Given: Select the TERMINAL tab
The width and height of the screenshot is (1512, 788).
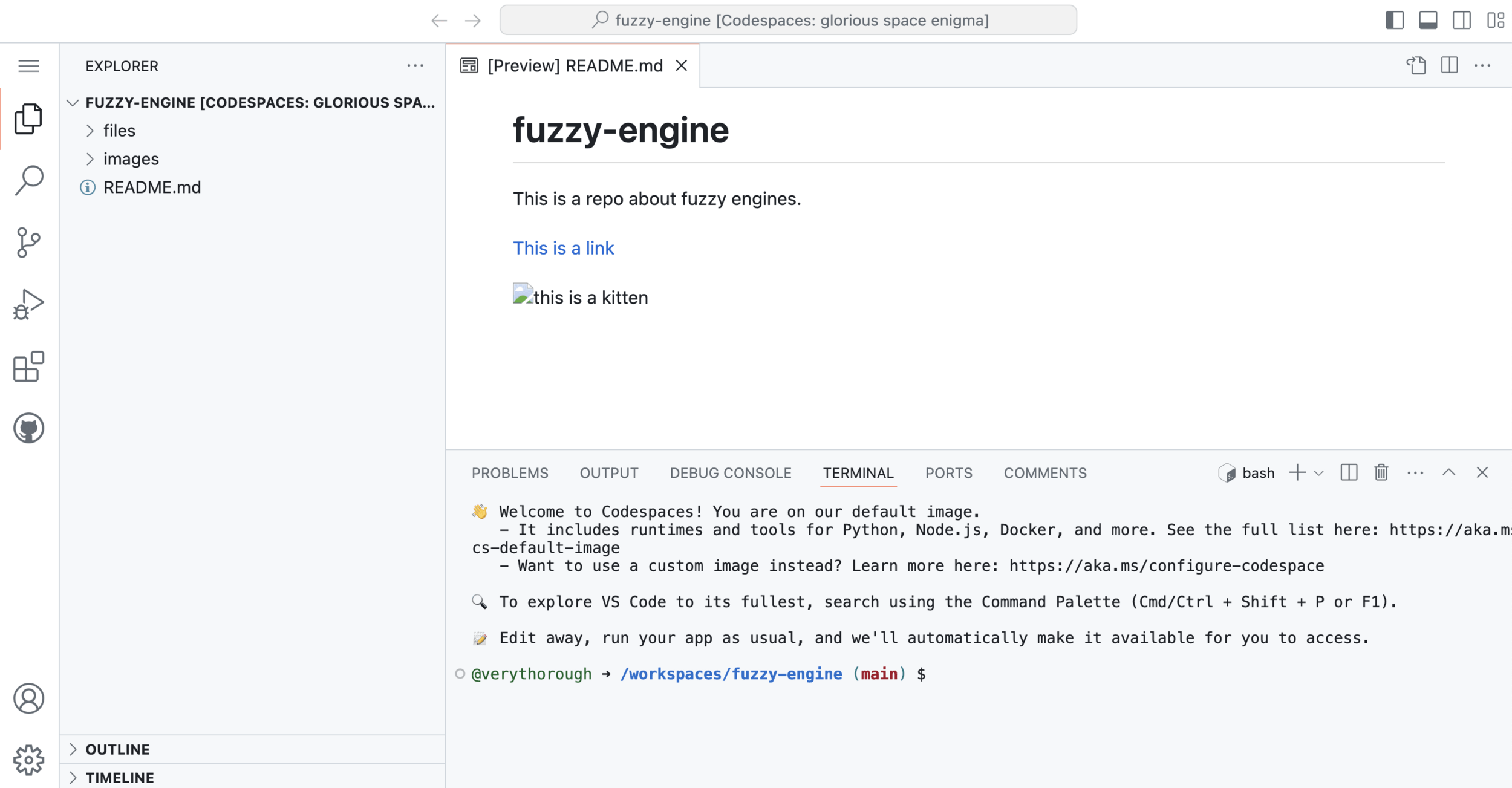Looking at the screenshot, I should click(x=858, y=473).
